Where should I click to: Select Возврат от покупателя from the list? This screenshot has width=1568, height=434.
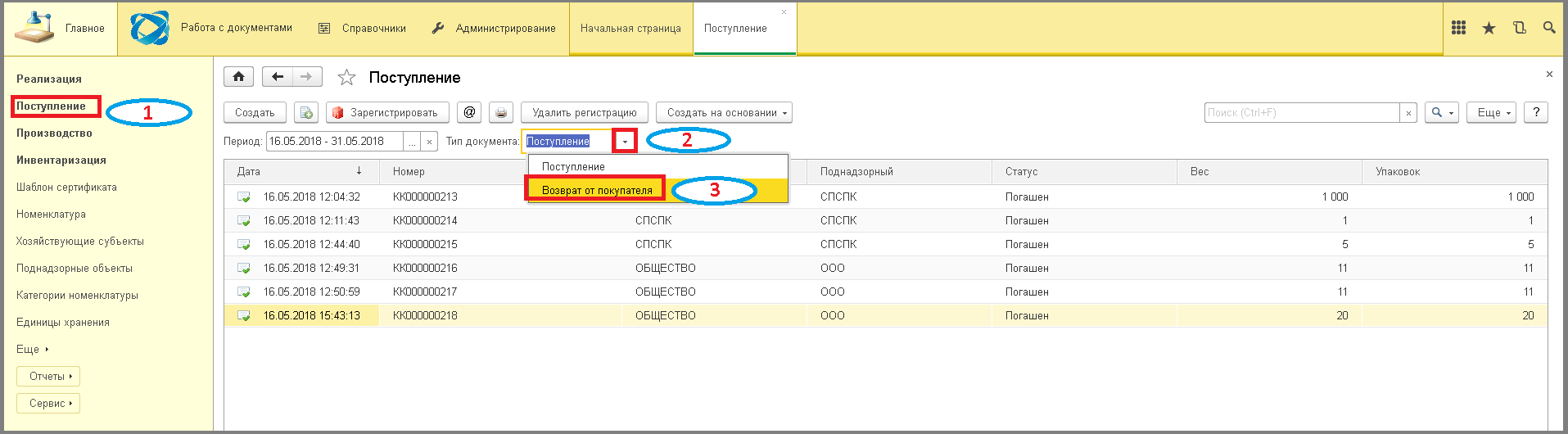(597, 190)
